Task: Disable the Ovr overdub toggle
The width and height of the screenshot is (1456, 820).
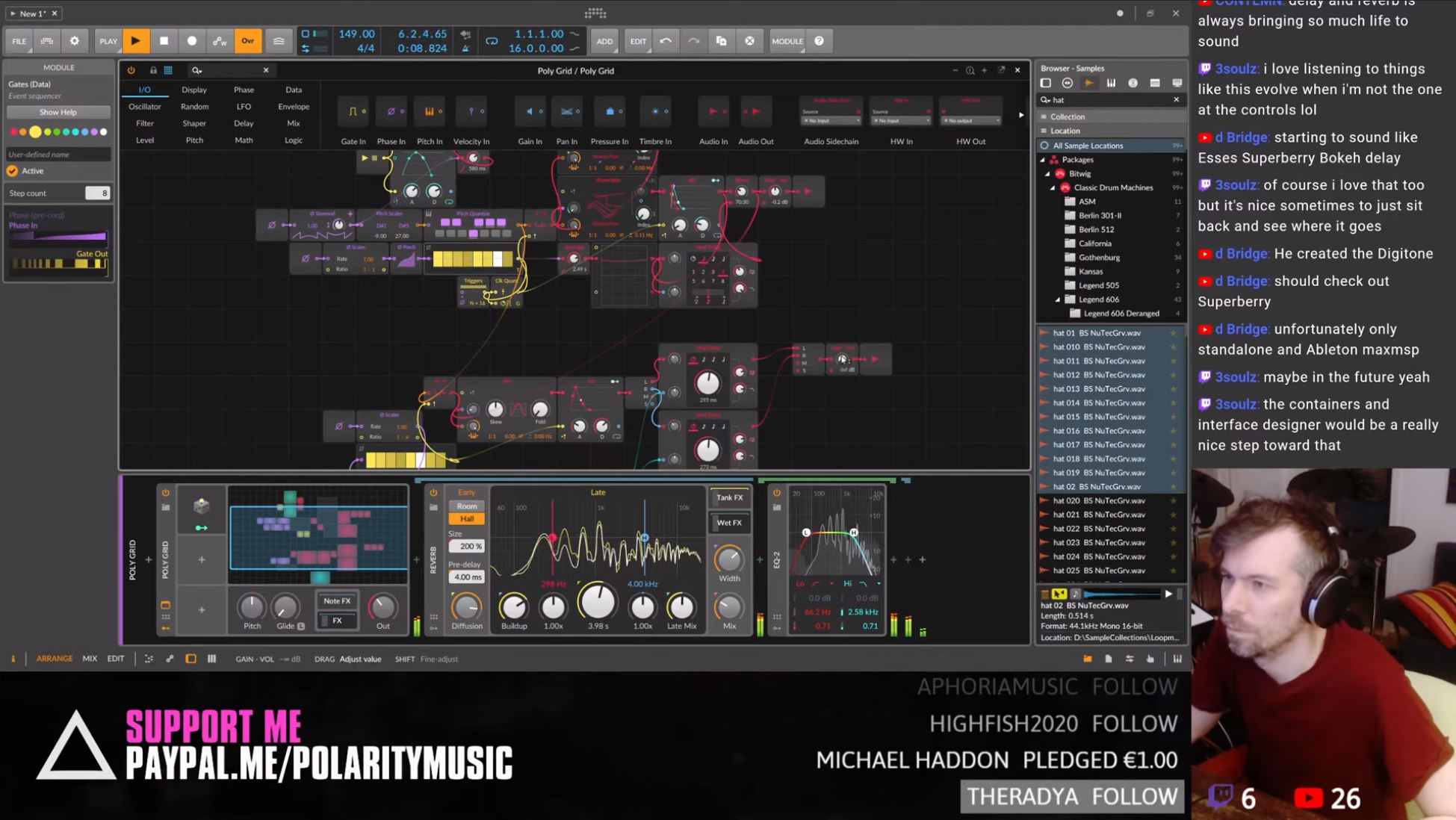Action: coord(247,41)
